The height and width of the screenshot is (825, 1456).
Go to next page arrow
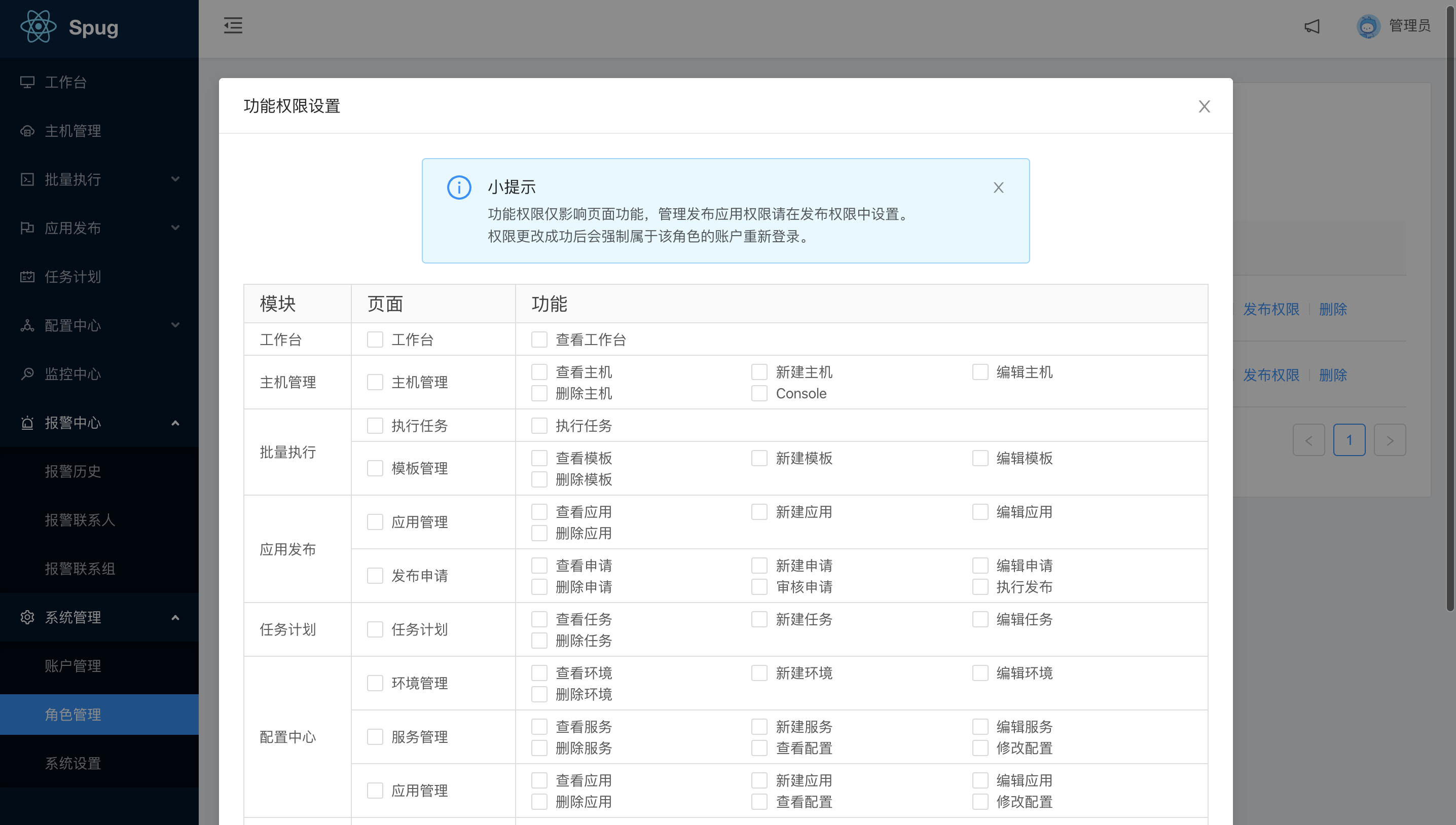point(1389,440)
